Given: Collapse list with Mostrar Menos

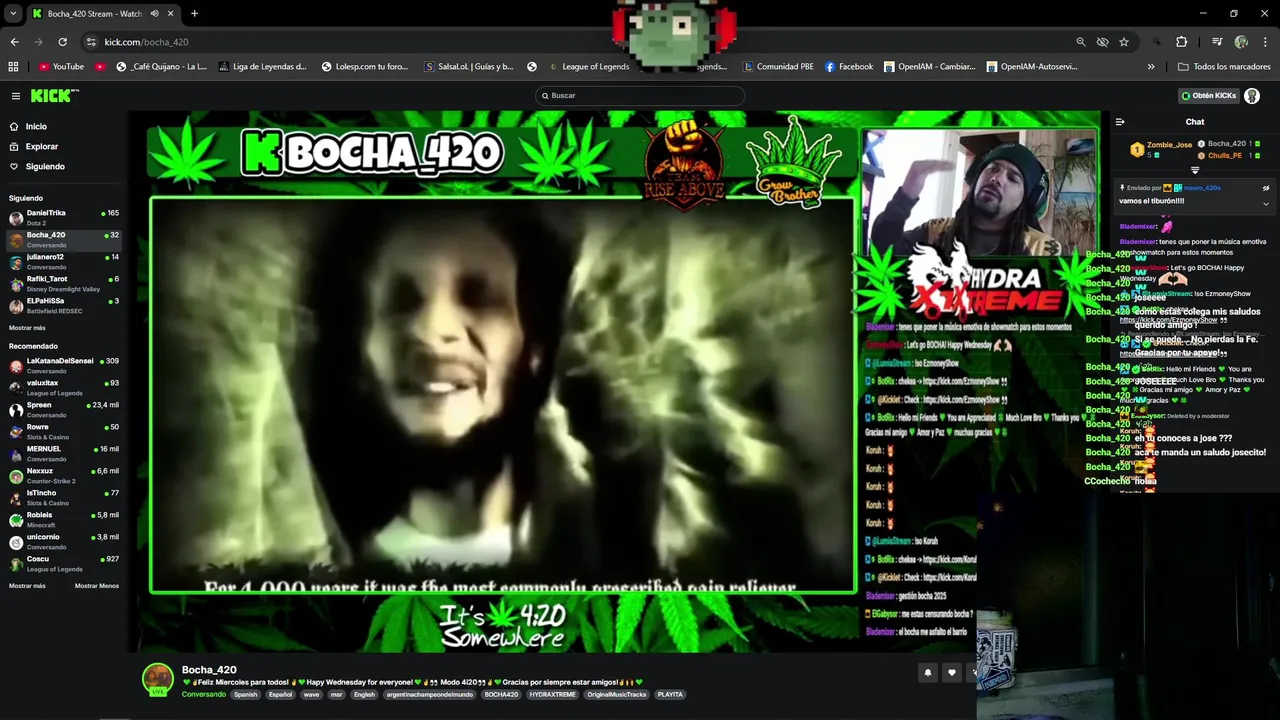Looking at the screenshot, I should [97, 586].
